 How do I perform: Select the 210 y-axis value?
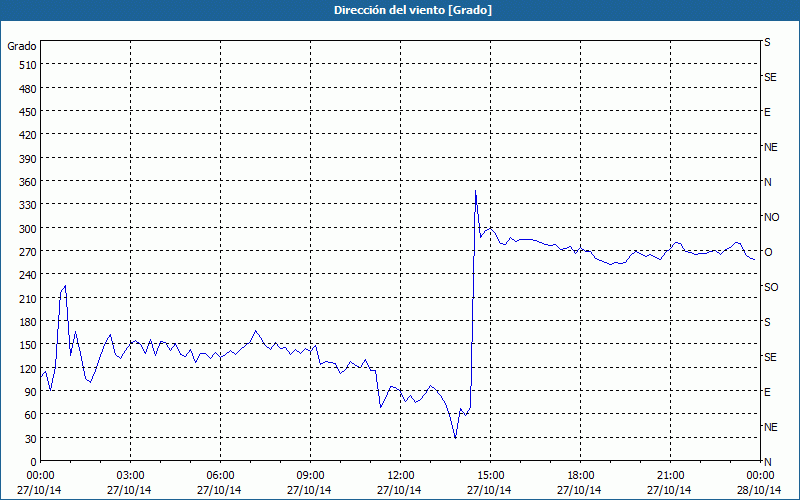[28, 299]
